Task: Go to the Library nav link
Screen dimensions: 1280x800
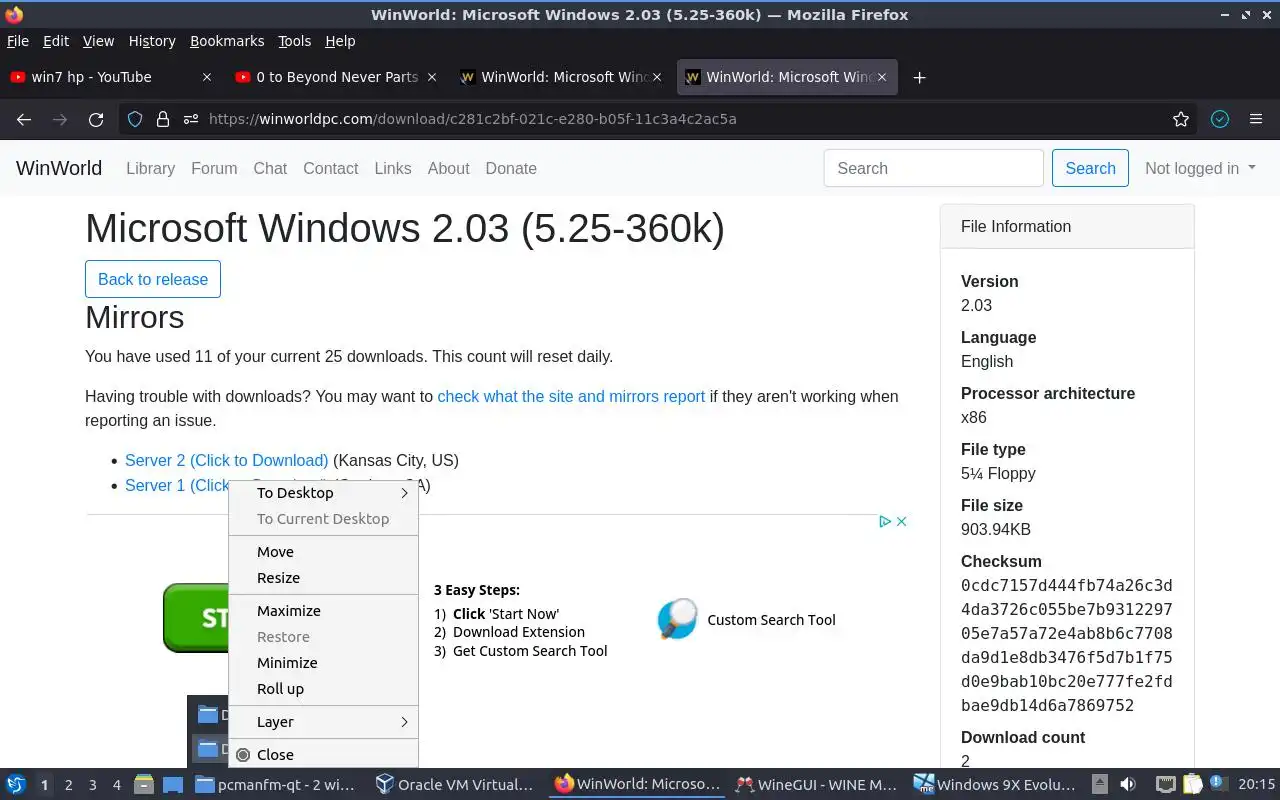Action: (150, 168)
